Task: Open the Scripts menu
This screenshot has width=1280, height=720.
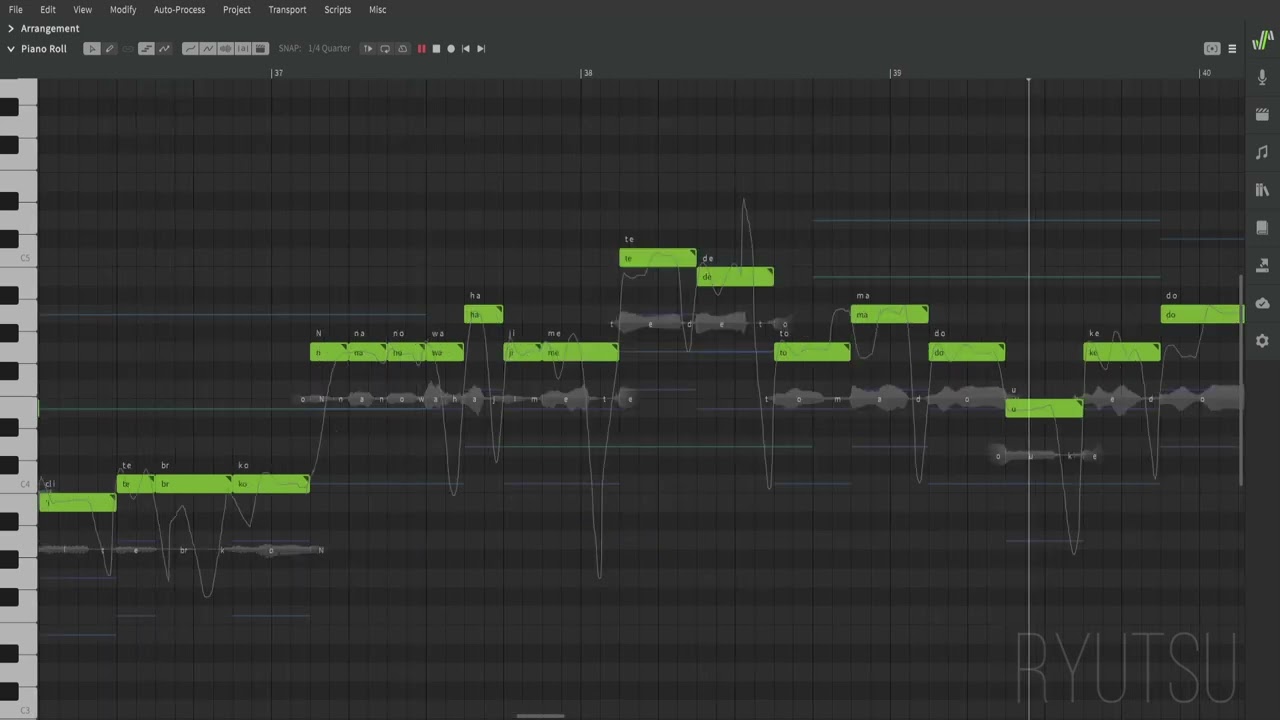Action: coord(337,9)
